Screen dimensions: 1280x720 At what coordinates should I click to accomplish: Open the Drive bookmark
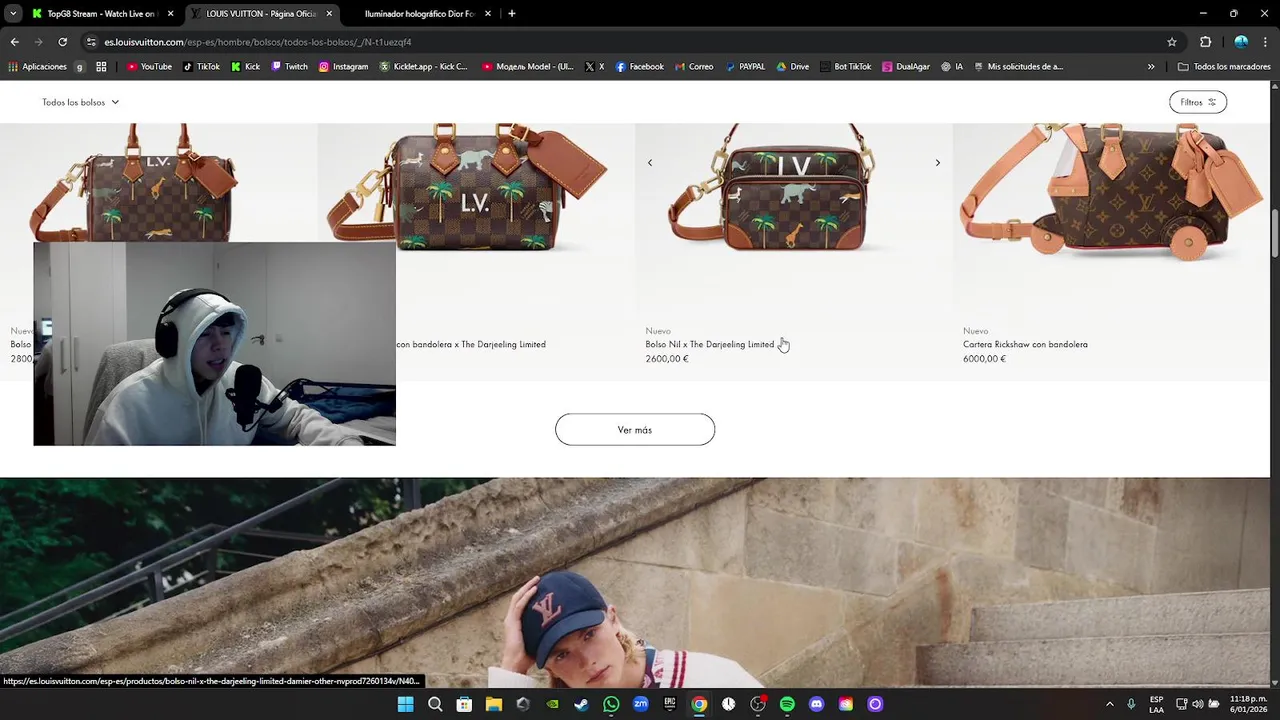pos(793,67)
